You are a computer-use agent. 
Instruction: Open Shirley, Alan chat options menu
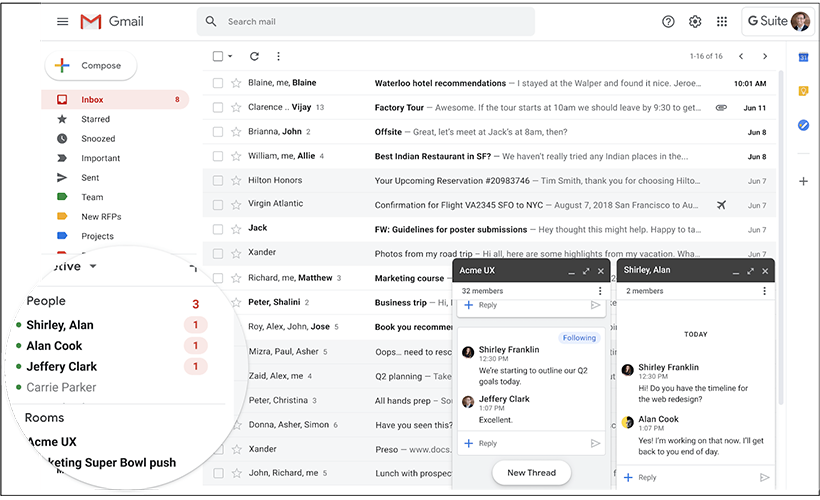pos(764,291)
